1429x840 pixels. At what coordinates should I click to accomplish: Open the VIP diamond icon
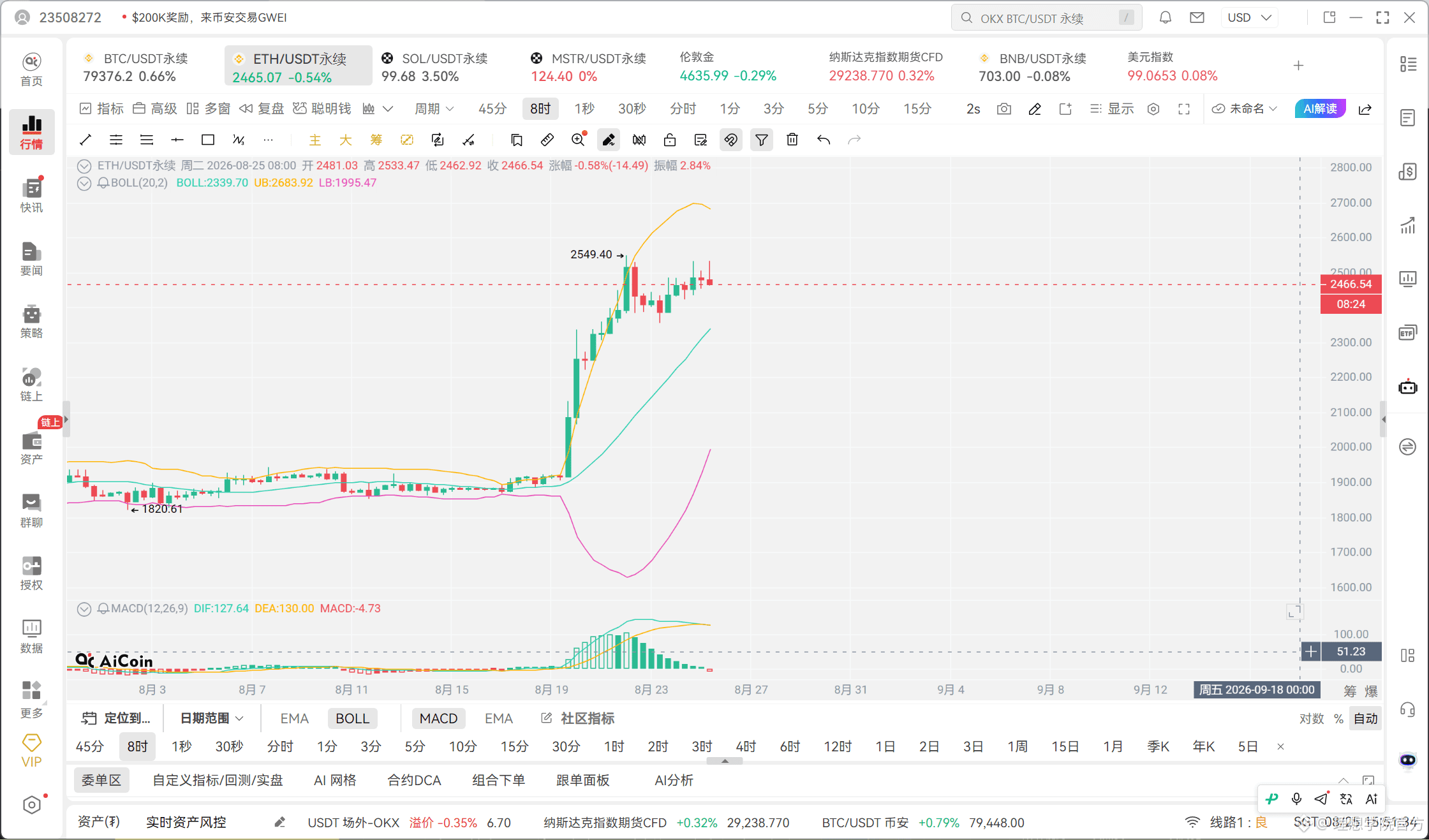coord(31,750)
